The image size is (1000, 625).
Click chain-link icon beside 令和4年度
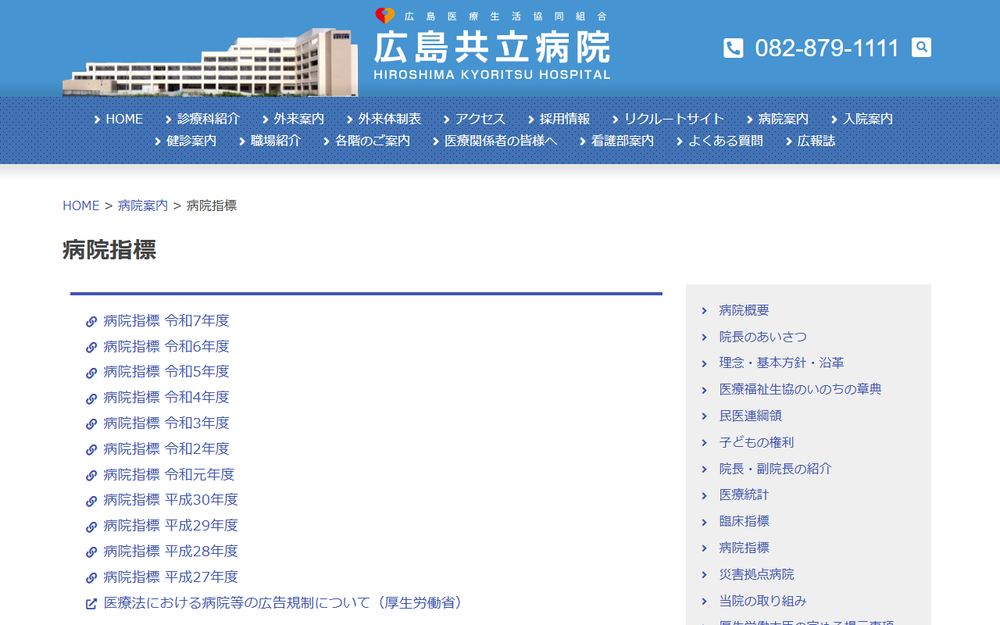click(91, 399)
